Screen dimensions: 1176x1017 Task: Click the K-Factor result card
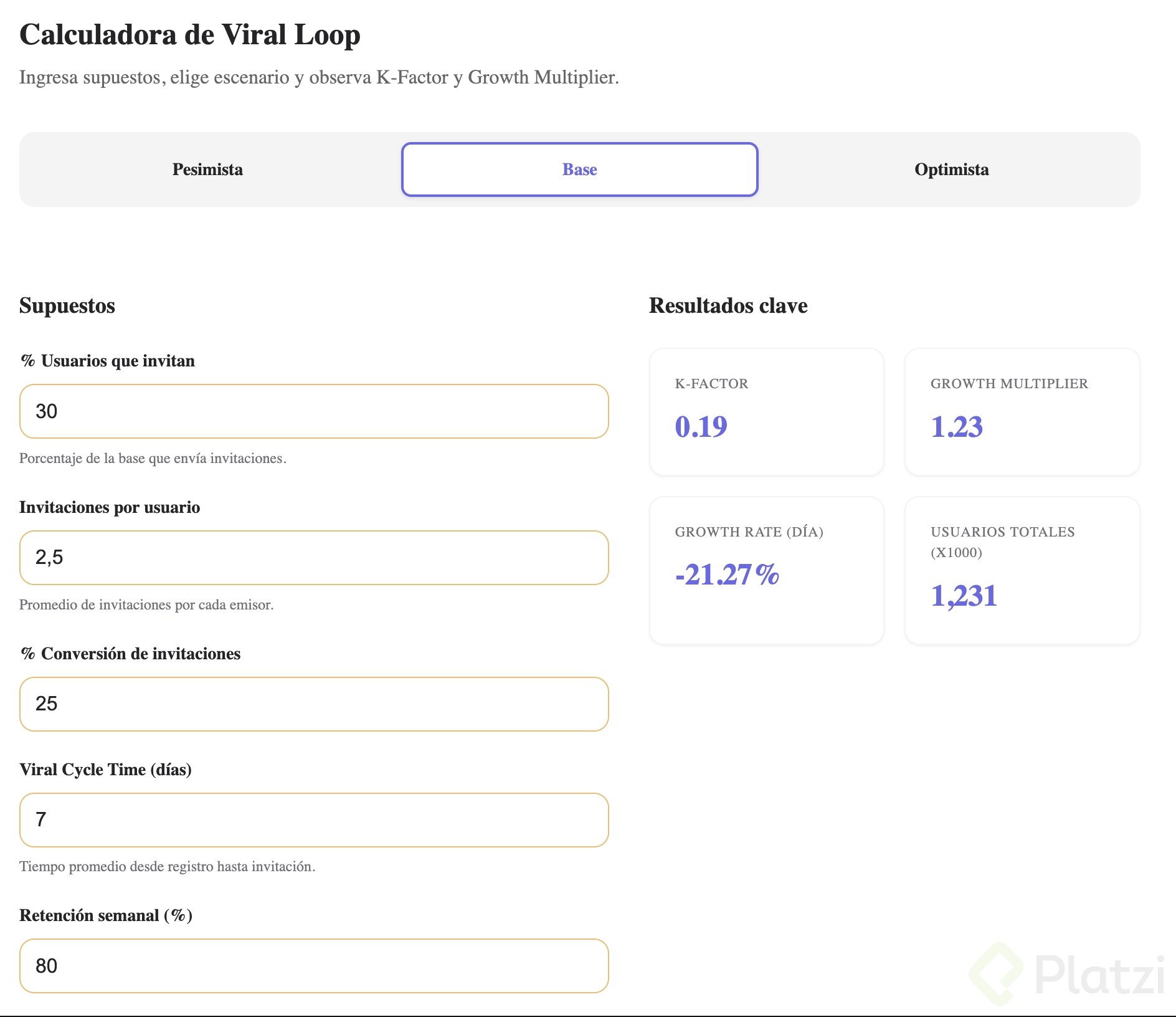(766, 412)
